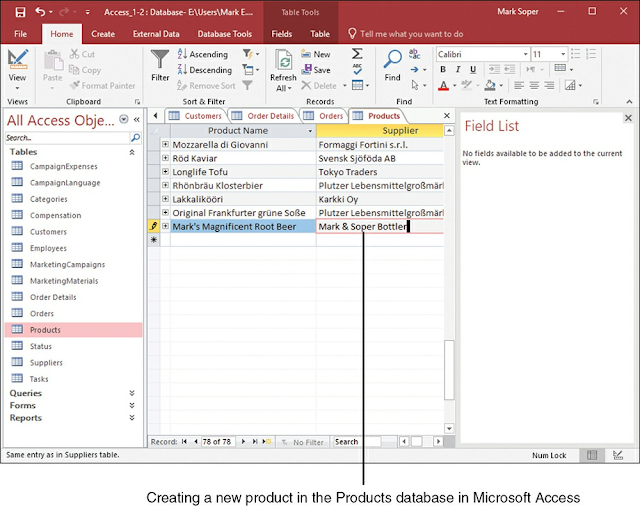Toggle Italic formatting
640x506 pixels.
point(458,70)
